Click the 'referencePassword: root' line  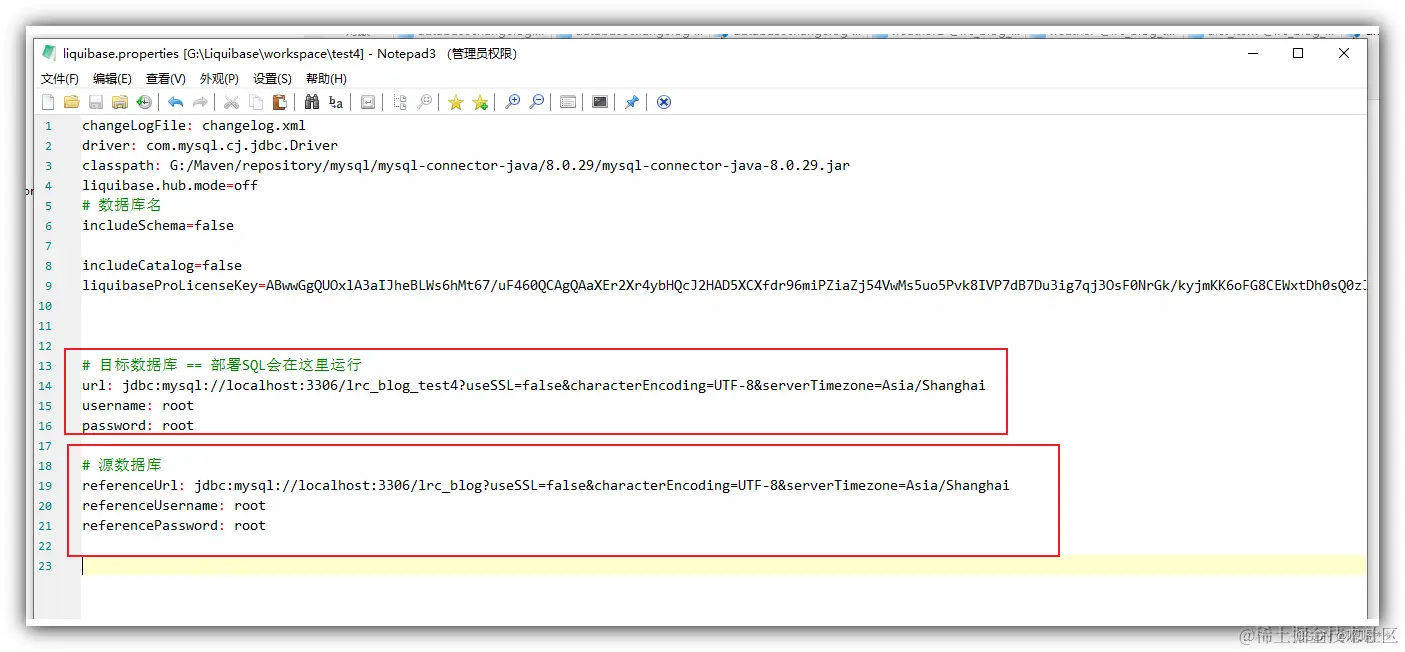174,526
